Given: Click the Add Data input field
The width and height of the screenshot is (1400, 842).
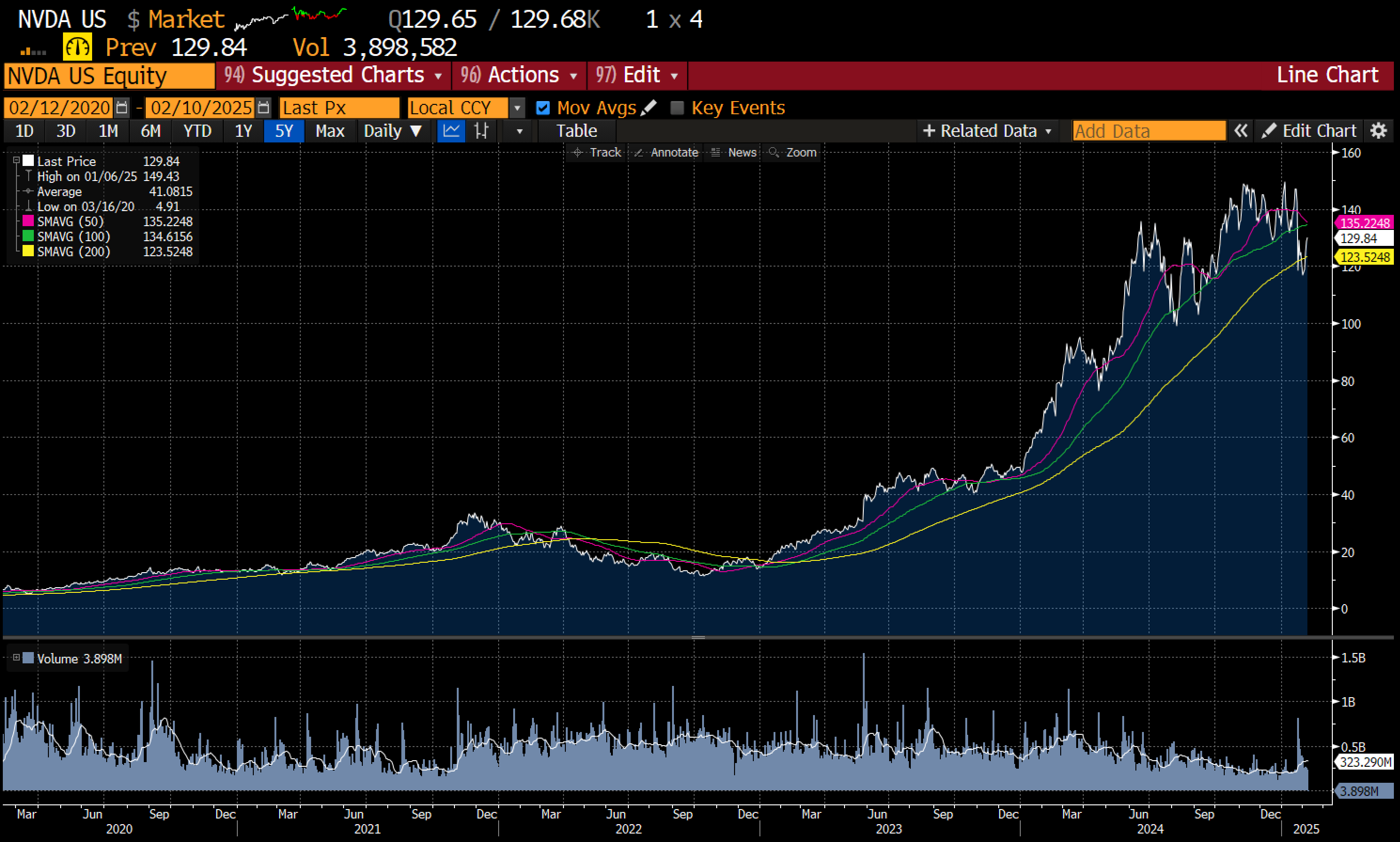Looking at the screenshot, I should 1150,131.
